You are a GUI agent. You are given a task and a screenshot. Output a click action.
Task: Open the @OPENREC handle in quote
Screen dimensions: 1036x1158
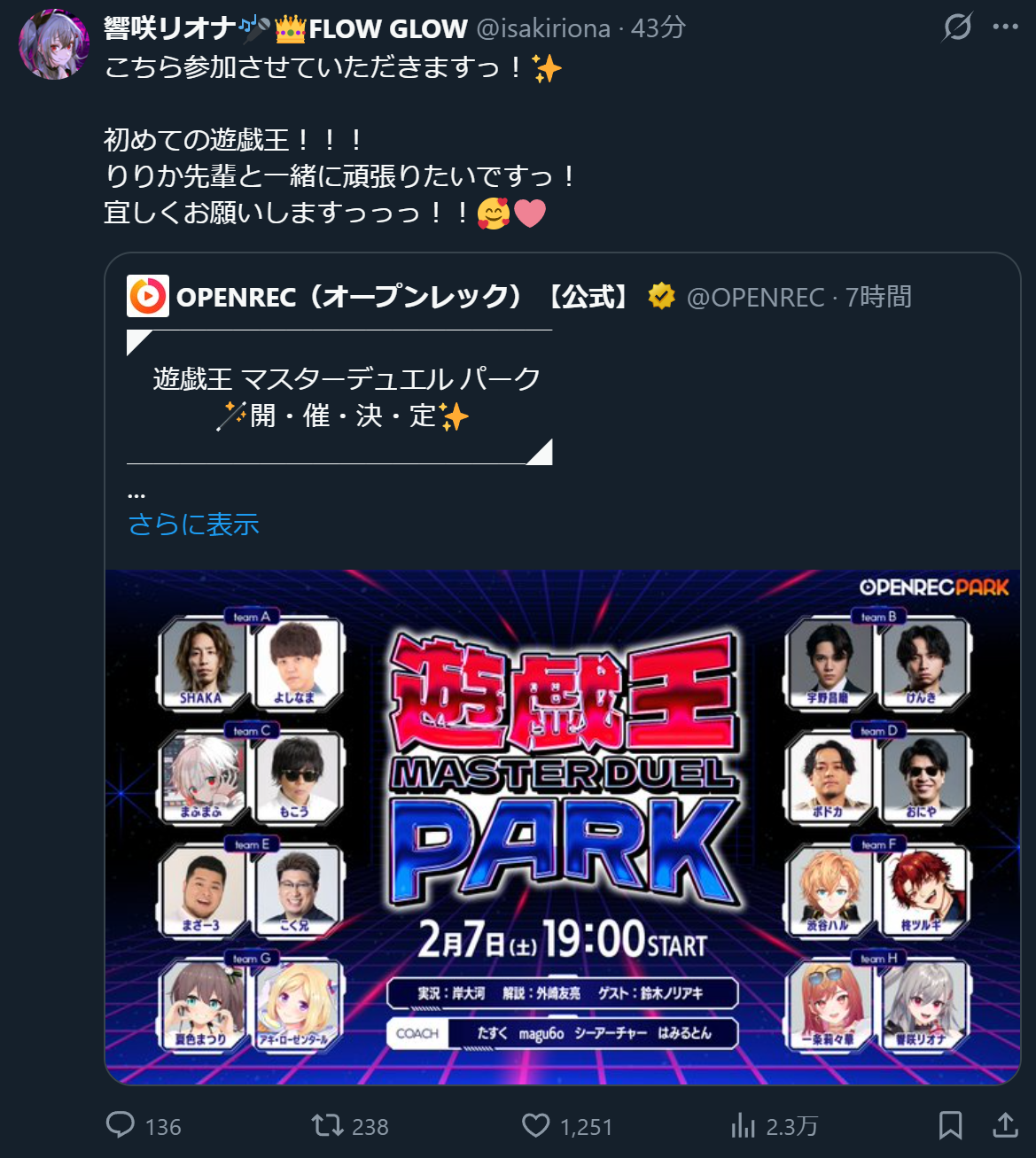click(x=755, y=297)
